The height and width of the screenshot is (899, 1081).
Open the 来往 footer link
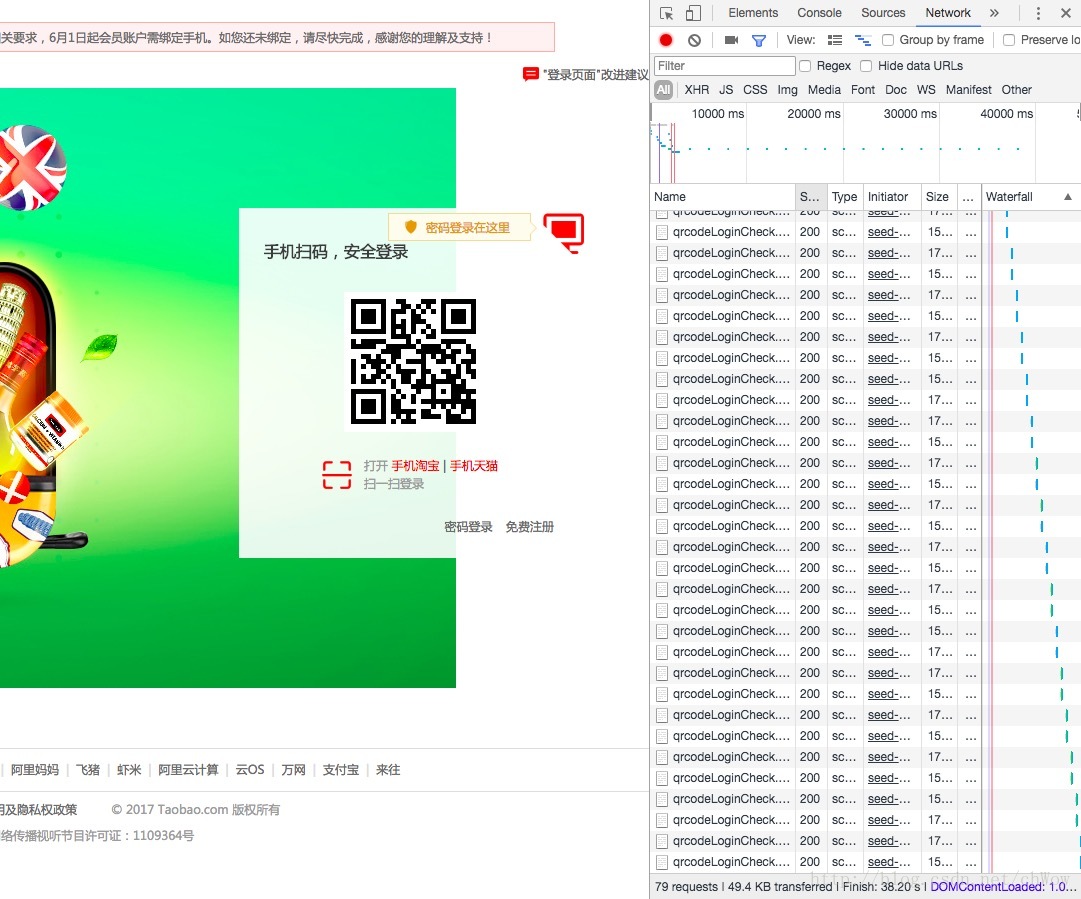tap(387, 769)
